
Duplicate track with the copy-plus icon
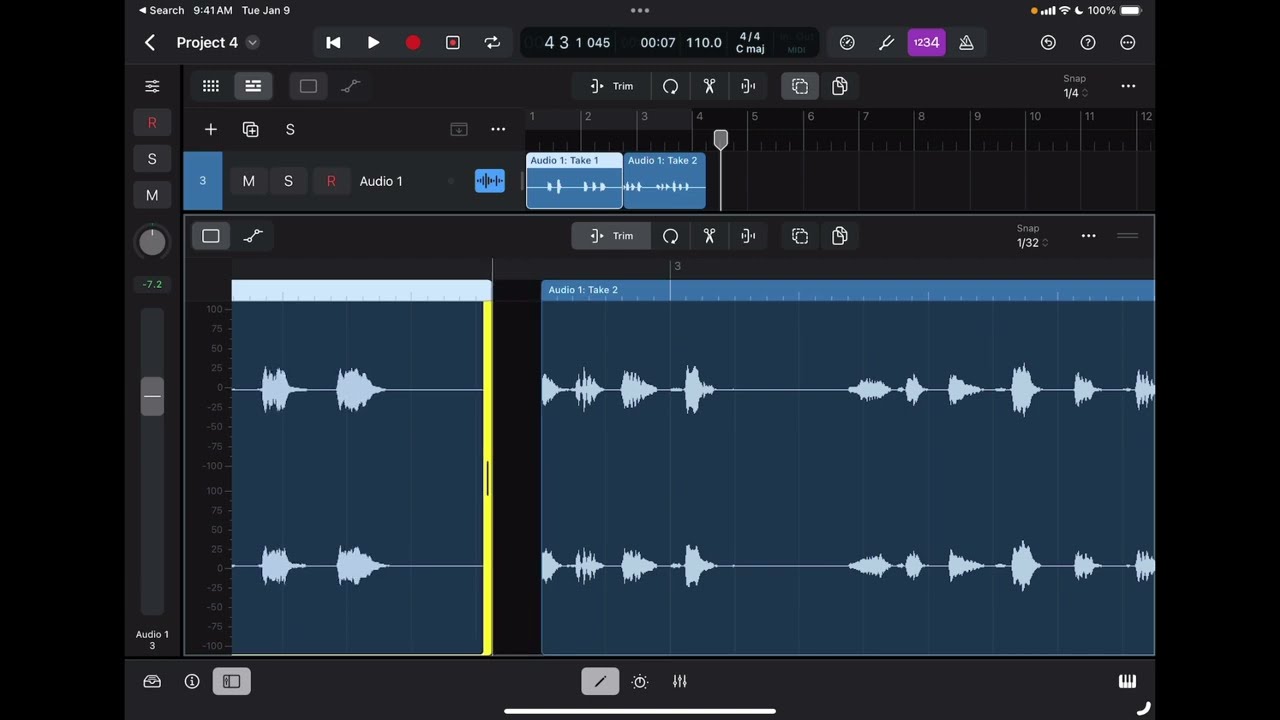coord(250,129)
